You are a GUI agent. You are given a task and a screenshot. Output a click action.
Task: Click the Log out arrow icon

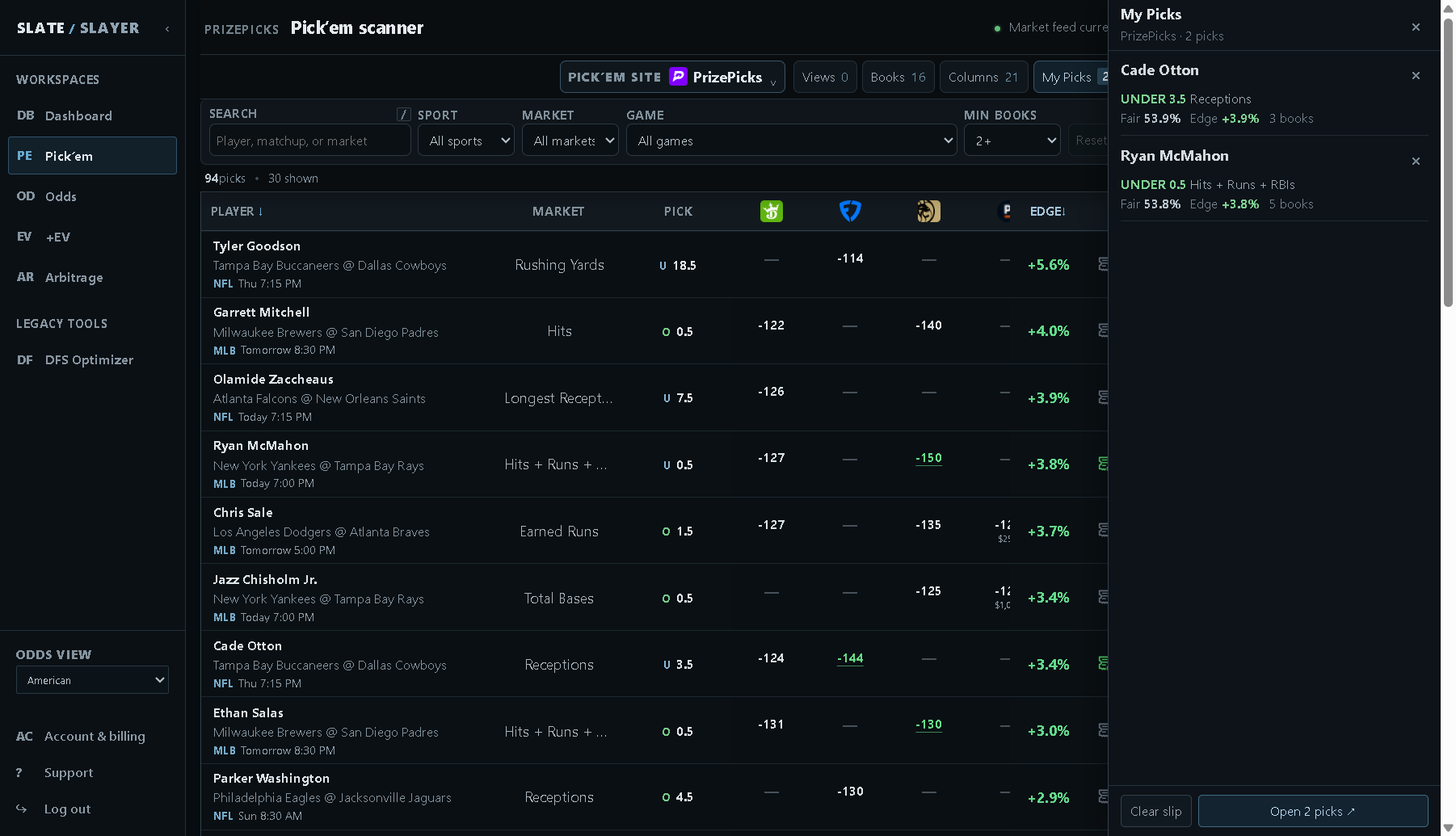click(22, 809)
